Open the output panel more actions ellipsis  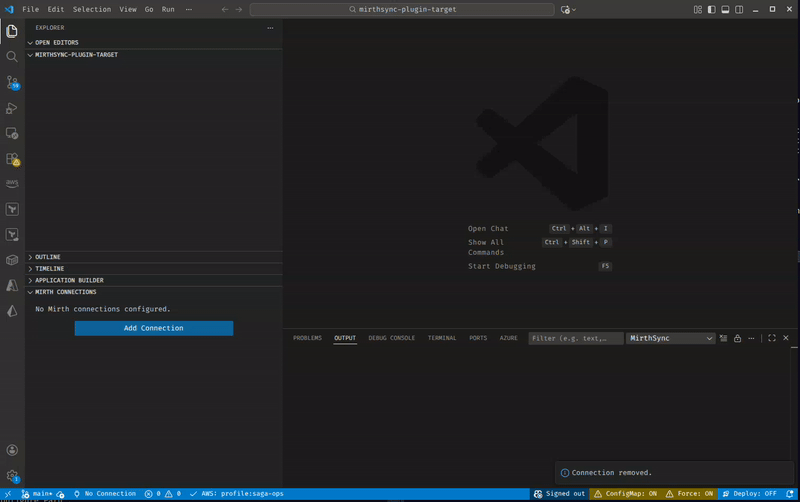pos(751,338)
